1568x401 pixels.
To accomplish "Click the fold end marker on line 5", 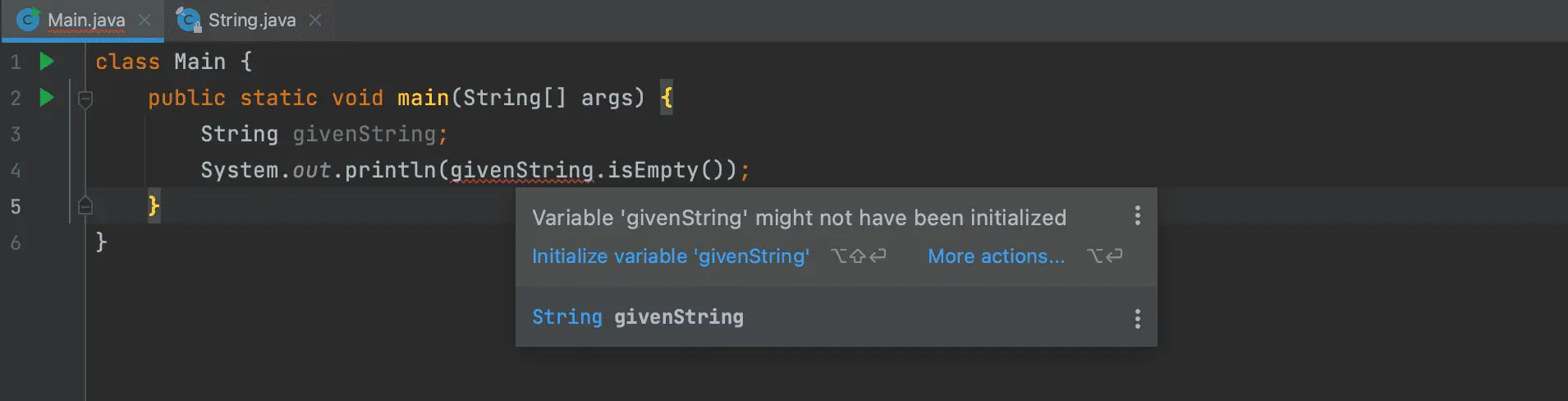I will [x=85, y=205].
